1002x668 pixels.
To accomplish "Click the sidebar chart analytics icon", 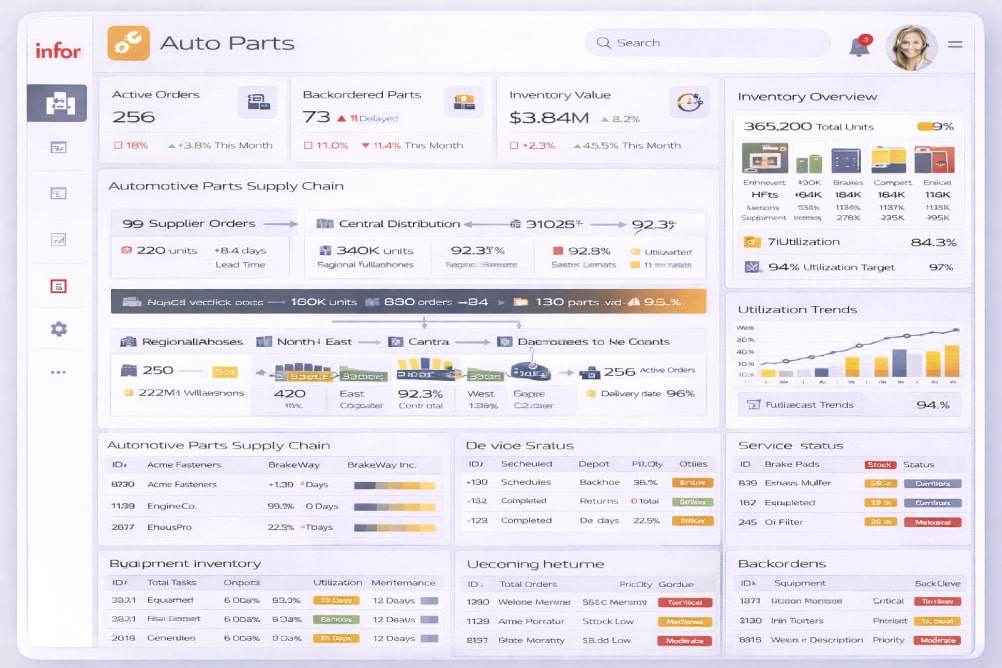I will pos(58,240).
